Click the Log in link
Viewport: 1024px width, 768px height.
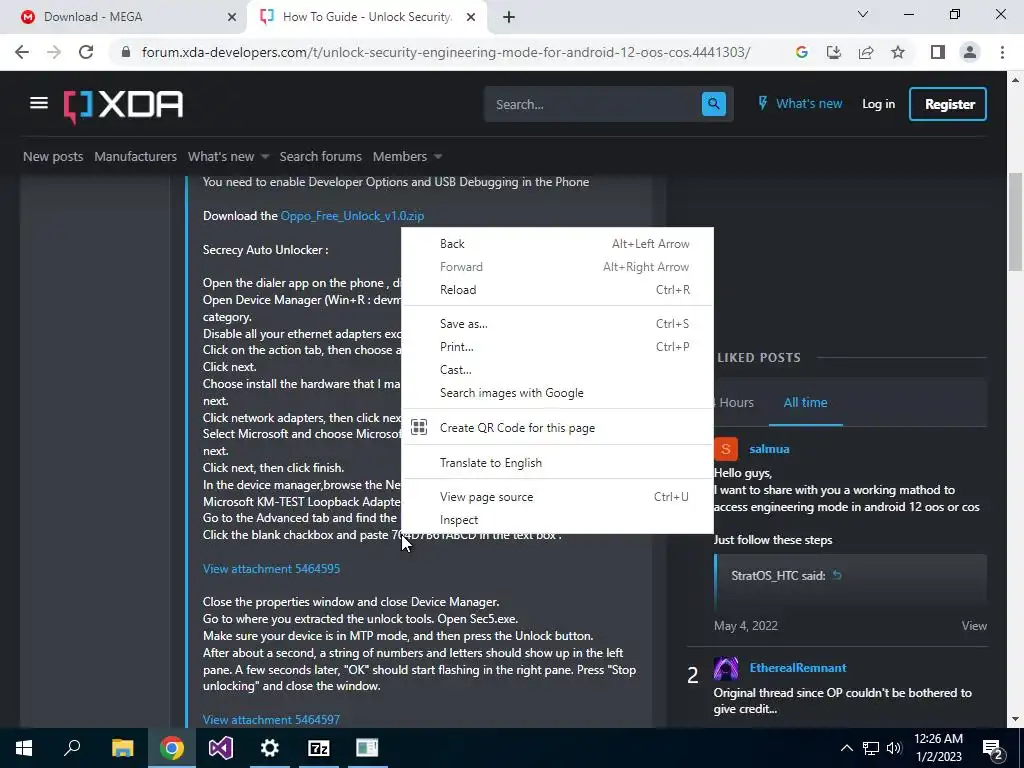click(x=878, y=104)
